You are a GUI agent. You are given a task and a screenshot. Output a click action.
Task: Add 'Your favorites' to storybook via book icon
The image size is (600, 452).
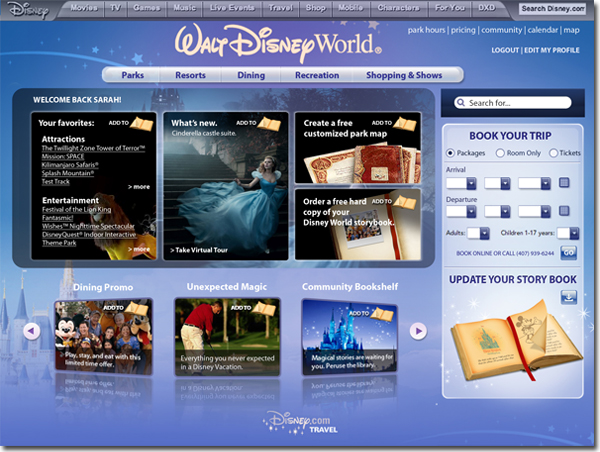pyautogui.click(x=142, y=123)
